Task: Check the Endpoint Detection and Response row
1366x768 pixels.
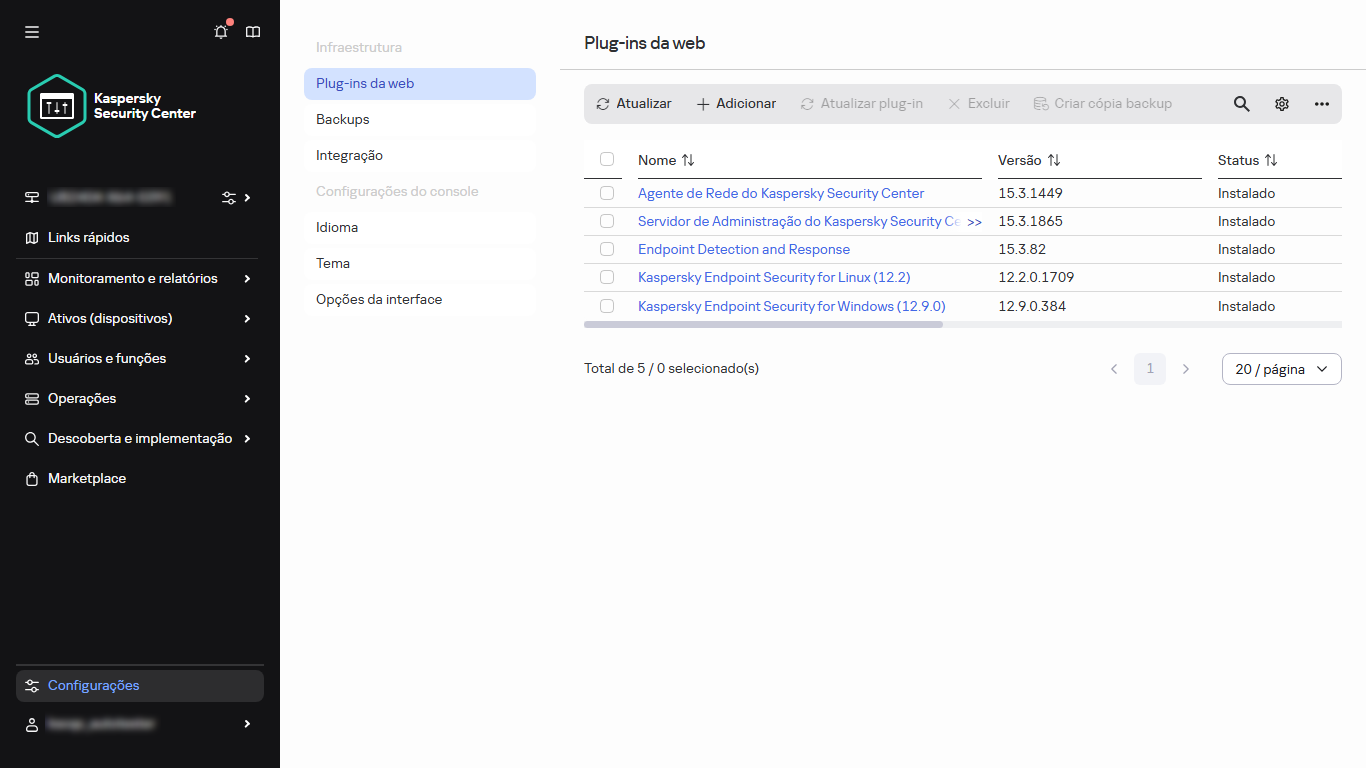Action: pyautogui.click(x=607, y=249)
